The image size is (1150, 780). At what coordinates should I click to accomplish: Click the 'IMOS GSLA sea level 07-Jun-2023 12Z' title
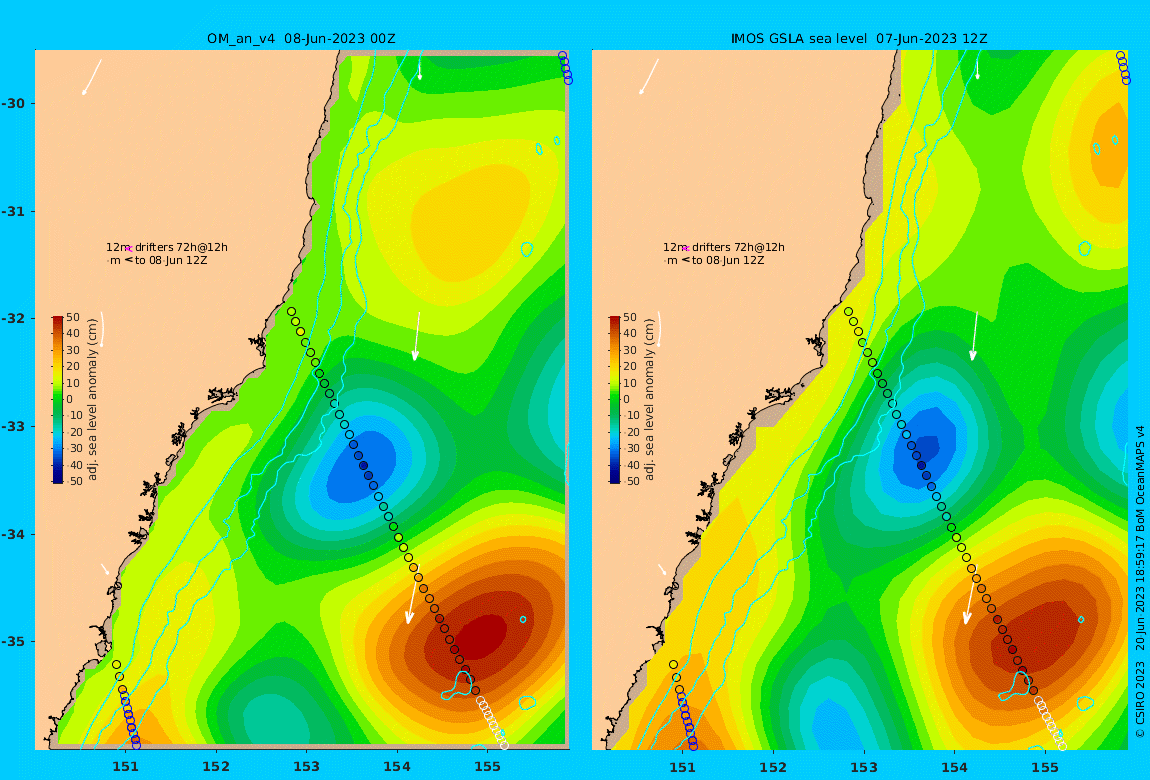(x=859, y=38)
